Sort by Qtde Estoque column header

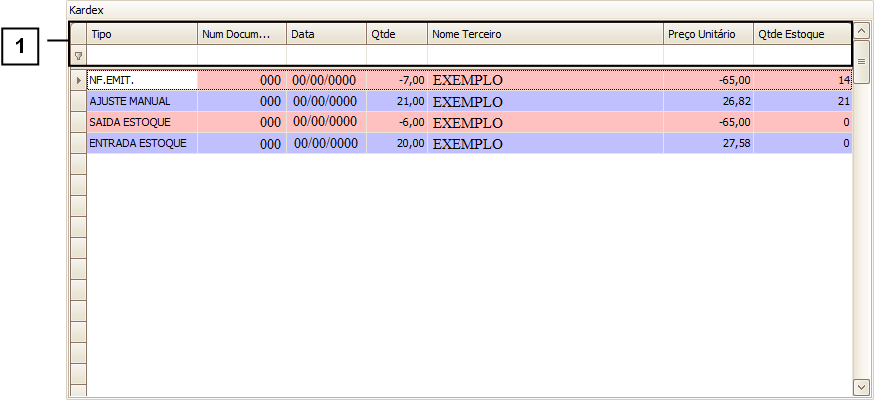click(x=802, y=34)
